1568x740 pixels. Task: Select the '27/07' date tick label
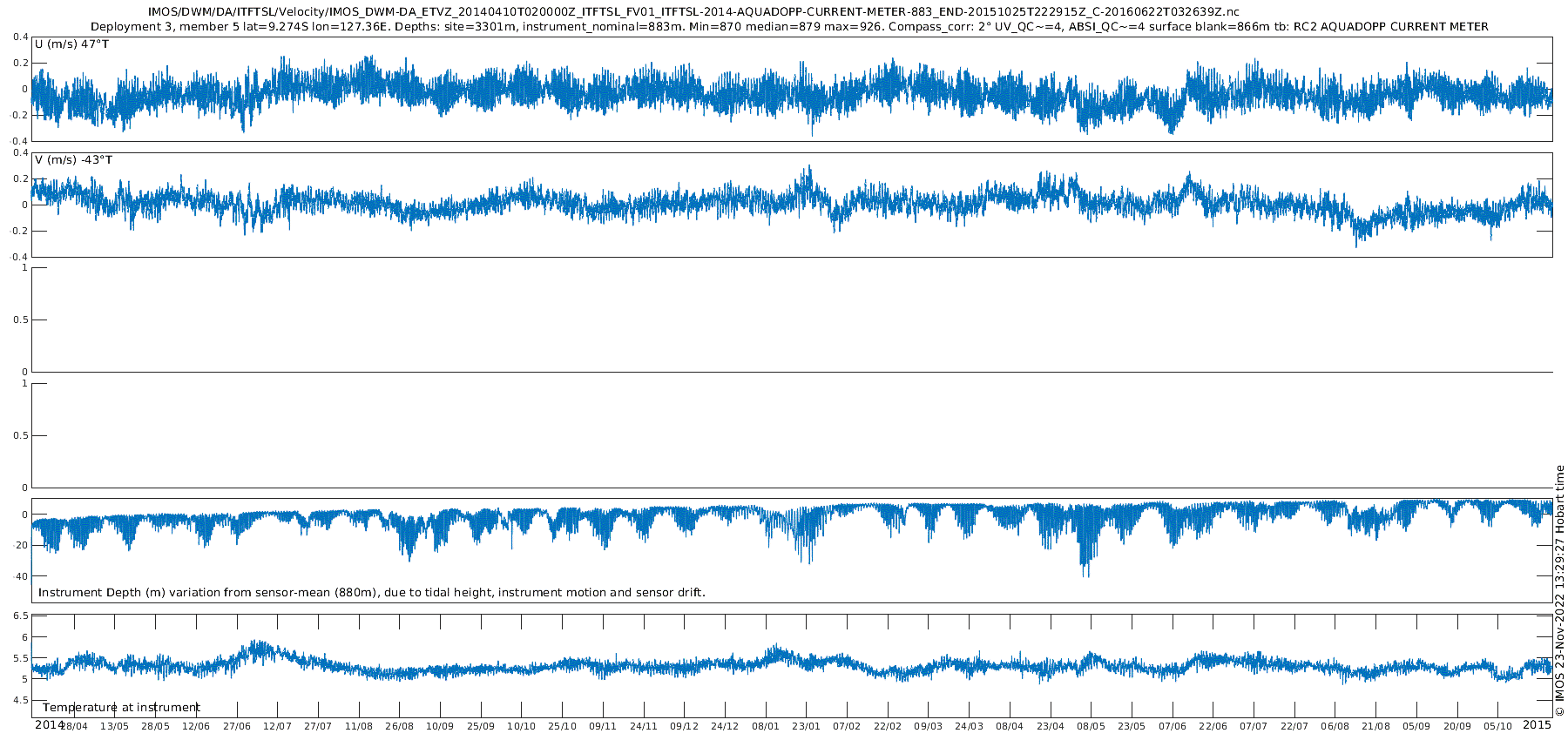tap(318, 726)
